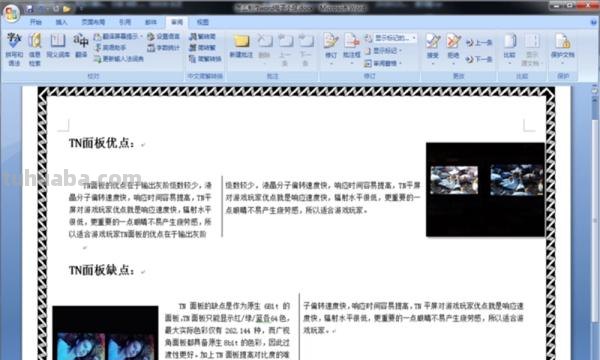
Task: Open the Research (信息检索) pane
Action: pyautogui.click(x=35, y=49)
